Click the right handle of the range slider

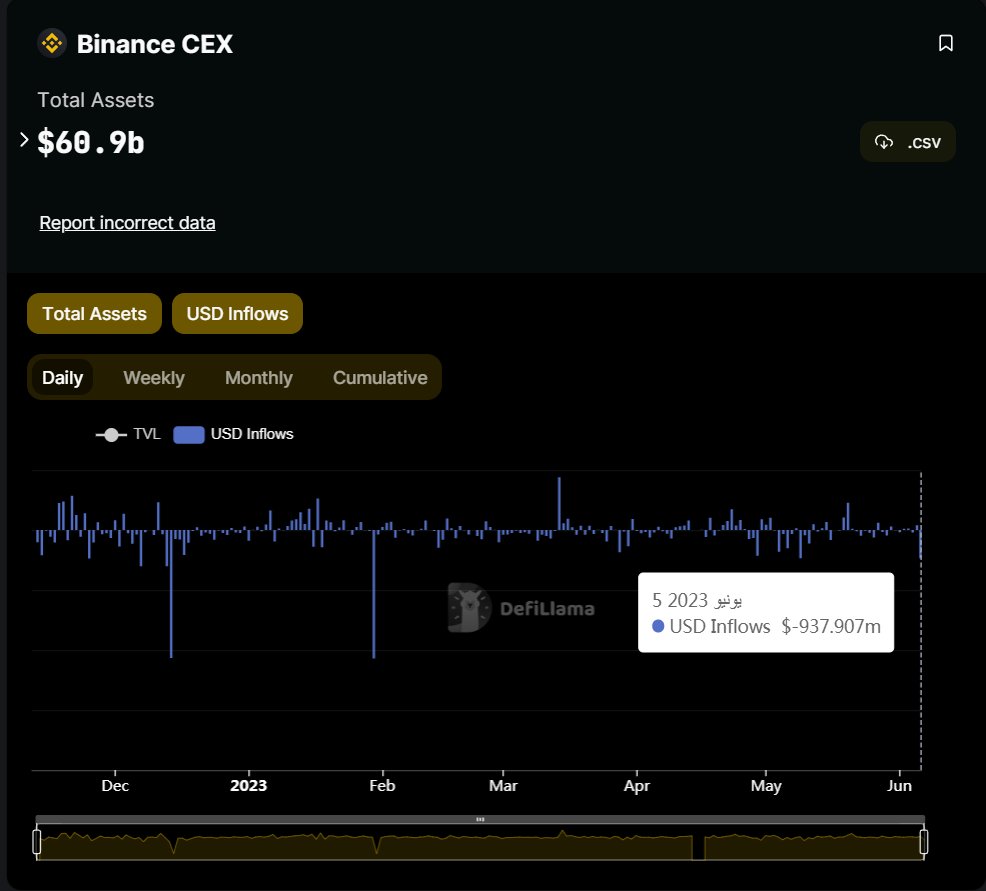[924, 841]
